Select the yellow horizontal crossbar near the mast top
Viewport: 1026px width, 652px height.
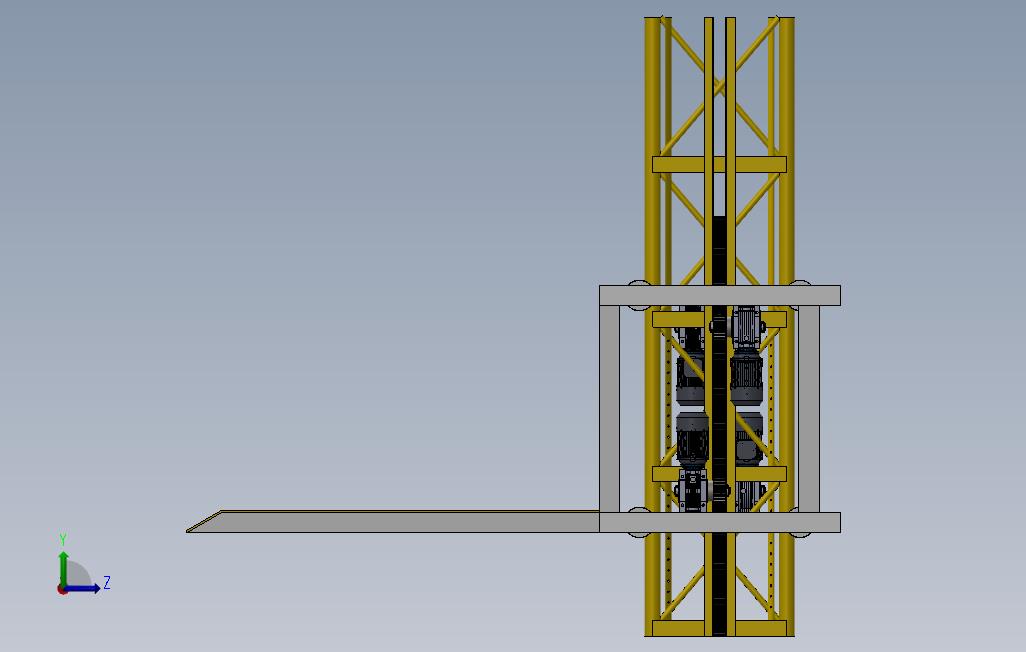pos(719,164)
